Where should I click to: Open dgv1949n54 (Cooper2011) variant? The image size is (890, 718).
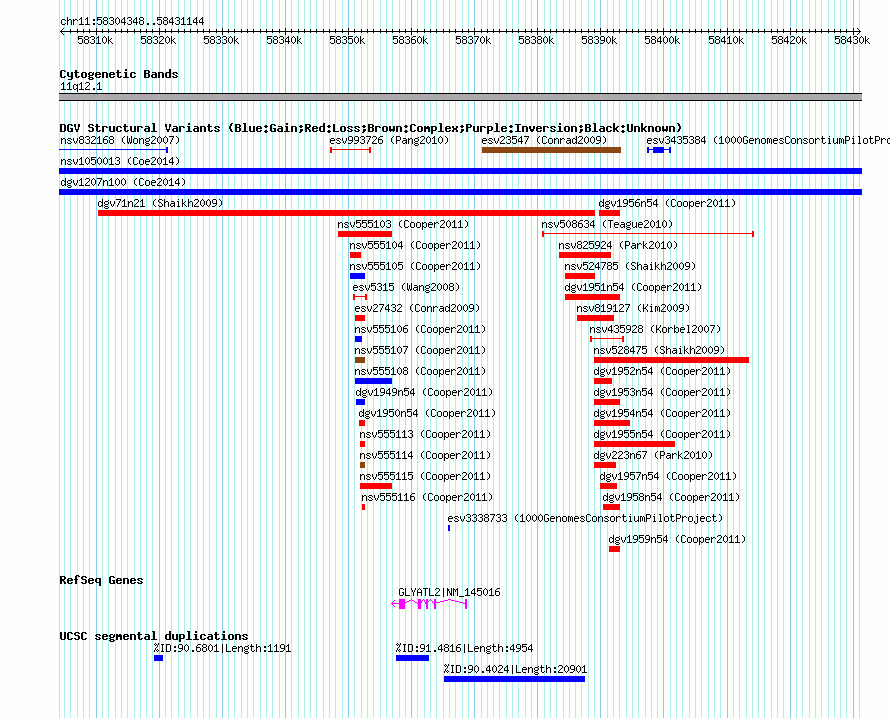[x=360, y=402]
